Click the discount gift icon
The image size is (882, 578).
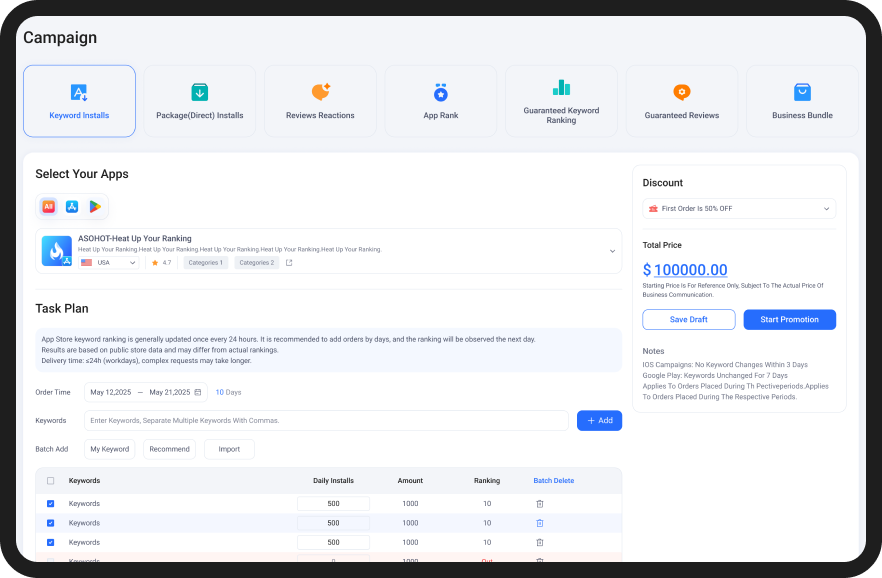[x=653, y=209]
